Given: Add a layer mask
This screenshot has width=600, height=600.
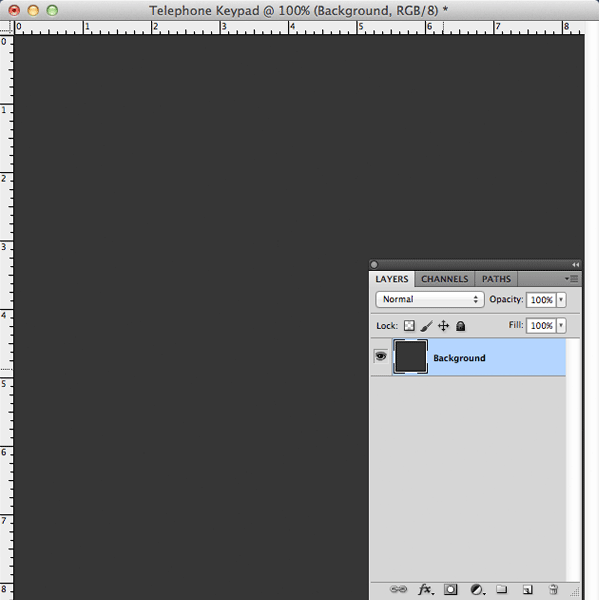Looking at the screenshot, I should click(x=450, y=589).
